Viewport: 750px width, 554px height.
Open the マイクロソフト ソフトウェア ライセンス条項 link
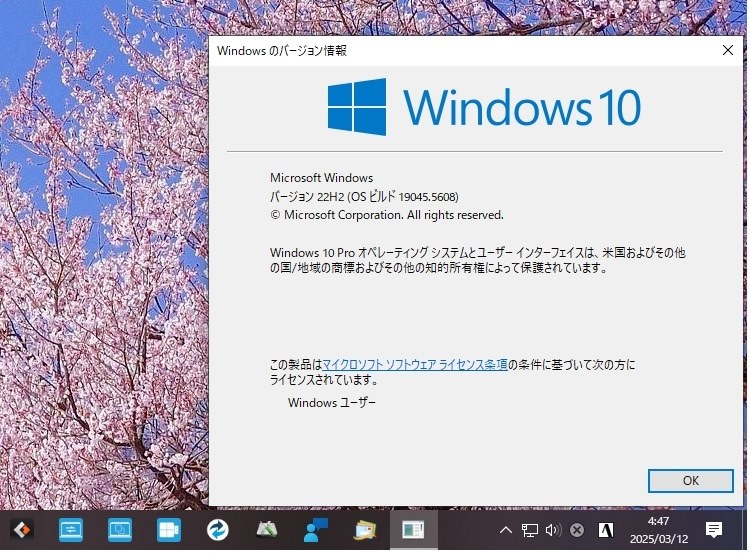416,366
